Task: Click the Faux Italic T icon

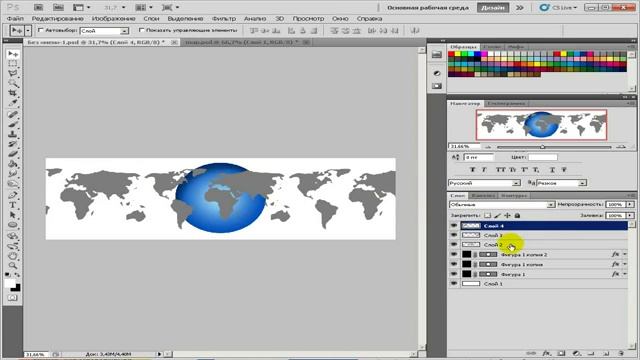Action: [x=484, y=169]
